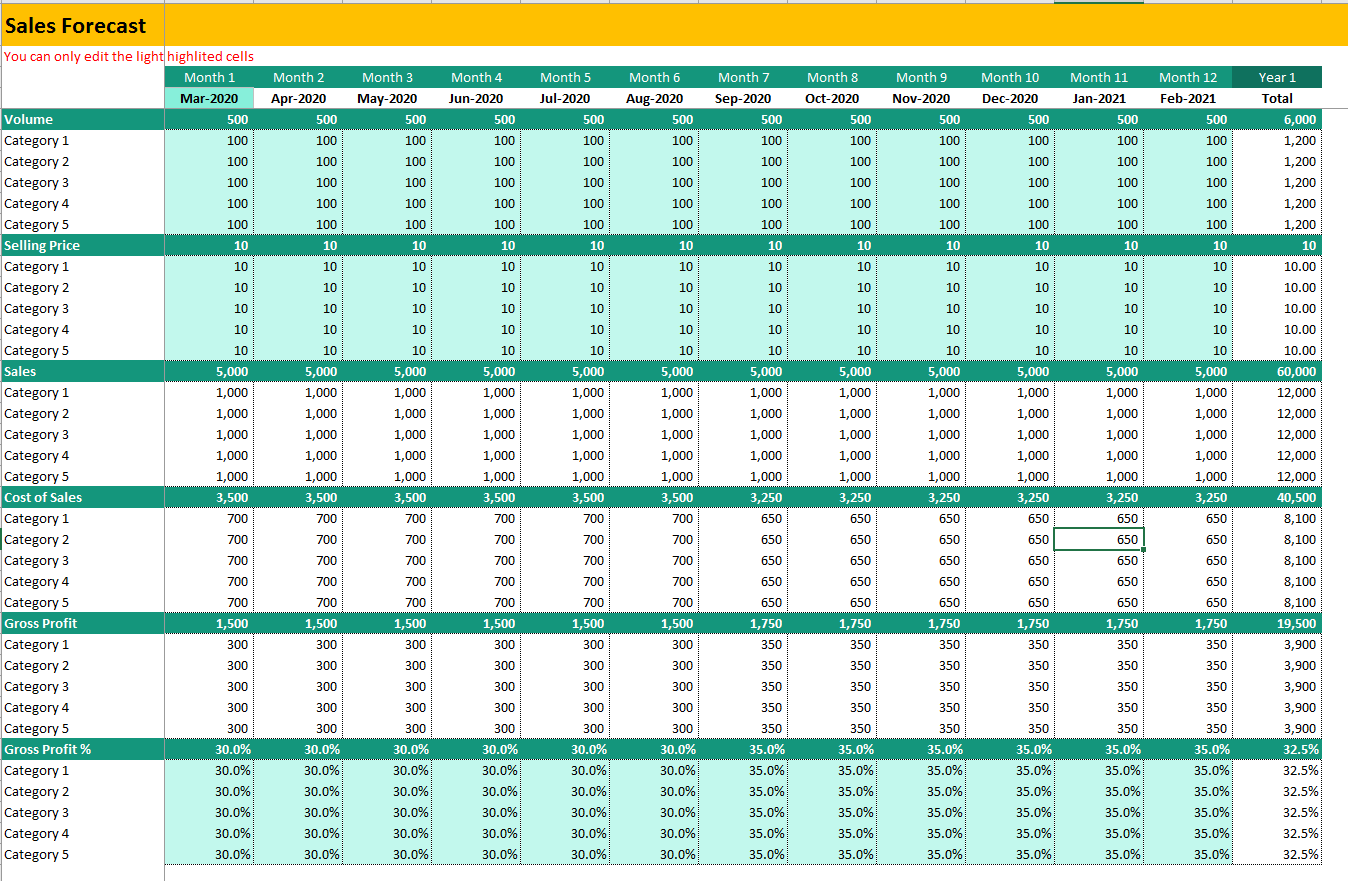Select Sales yearly total 60,000
This screenshot has width=1348, height=881.
point(1277,371)
